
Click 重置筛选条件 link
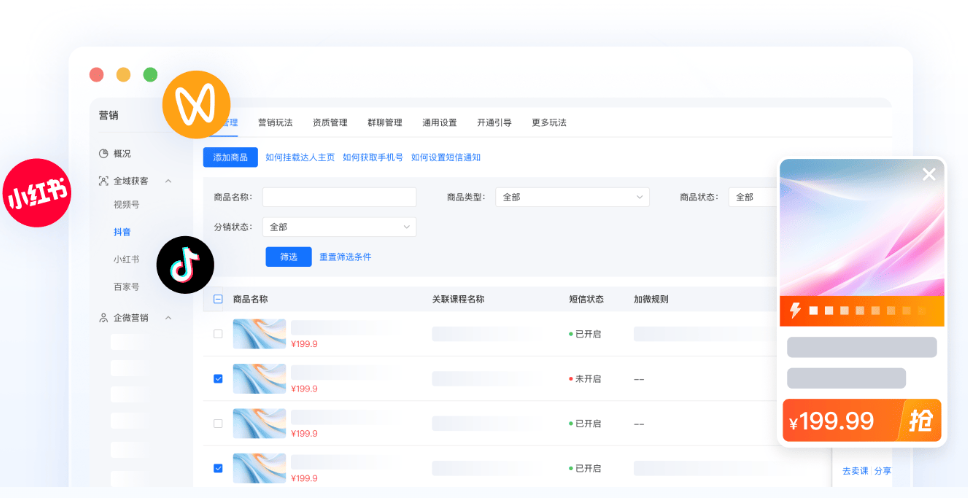pyautogui.click(x=345, y=257)
